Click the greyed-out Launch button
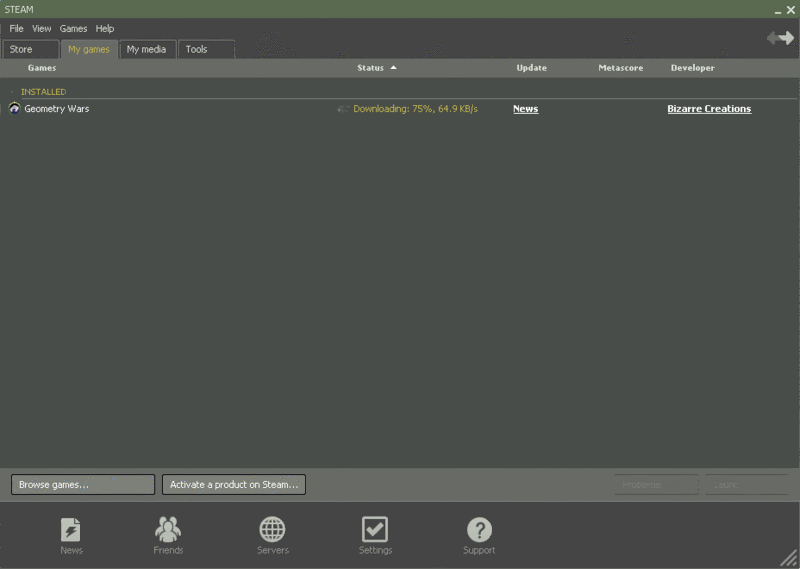Viewport: 800px width, 569px height. pos(747,484)
